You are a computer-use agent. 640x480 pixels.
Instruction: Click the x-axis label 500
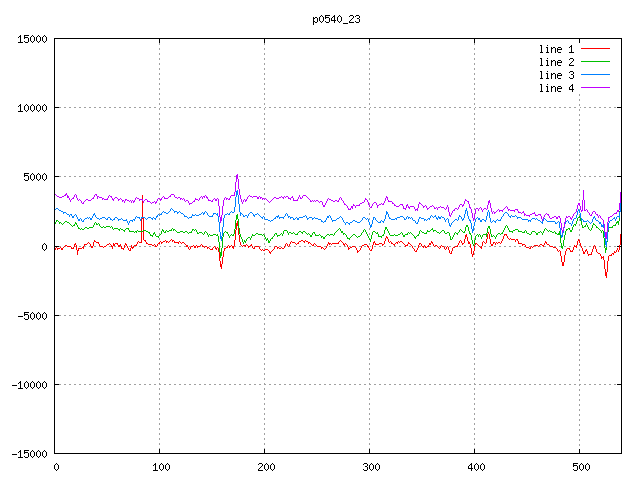pyautogui.click(x=581, y=467)
